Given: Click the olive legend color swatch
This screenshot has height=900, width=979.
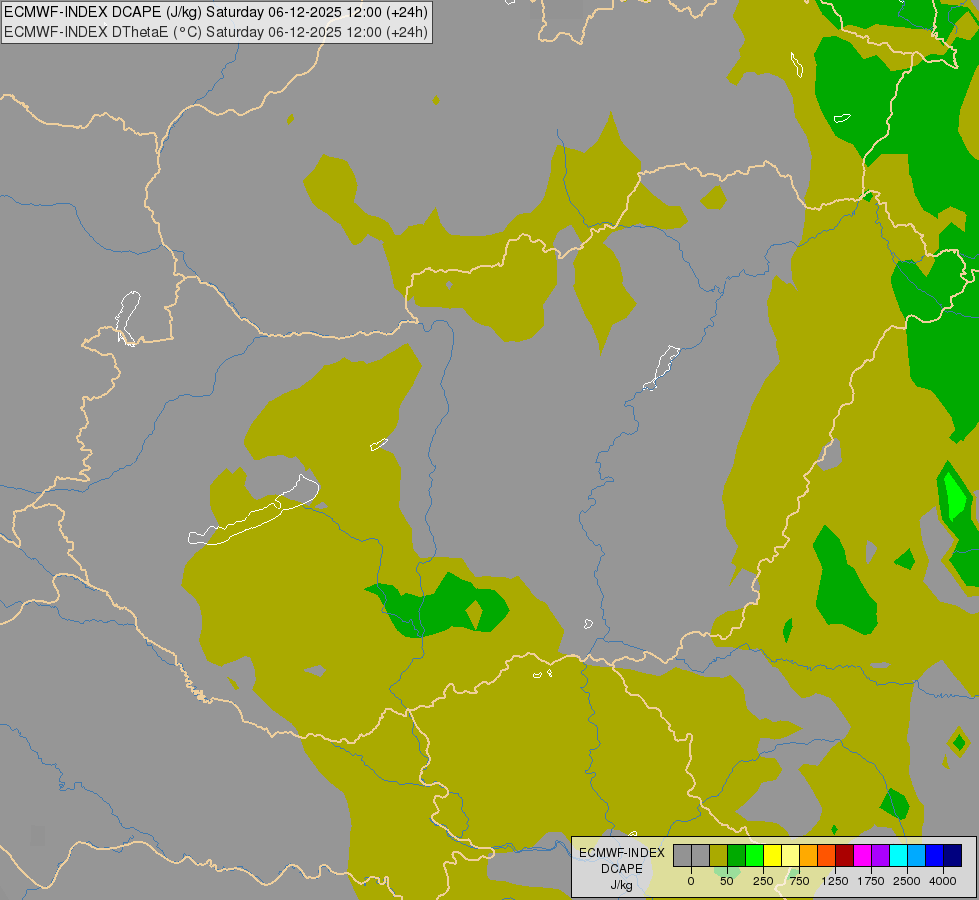Looking at the screenshot, I should 719,856.
